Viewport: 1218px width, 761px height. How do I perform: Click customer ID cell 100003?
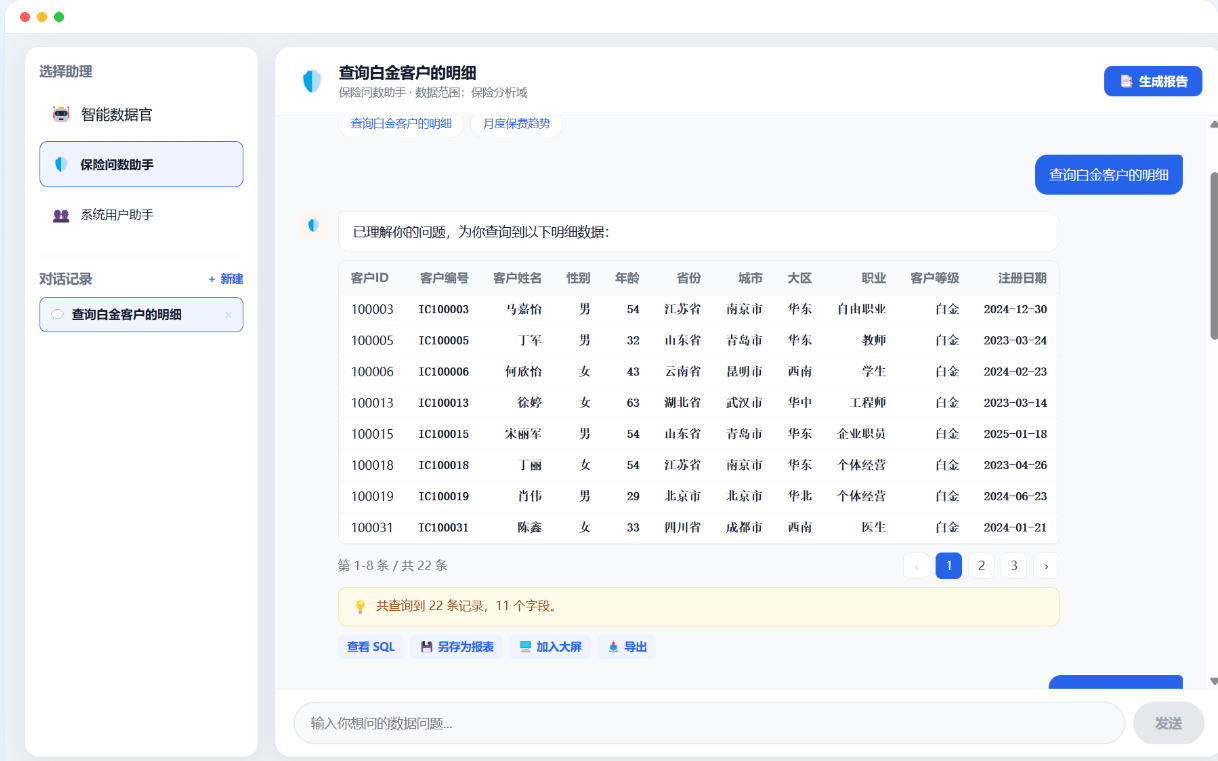point(372,309)
